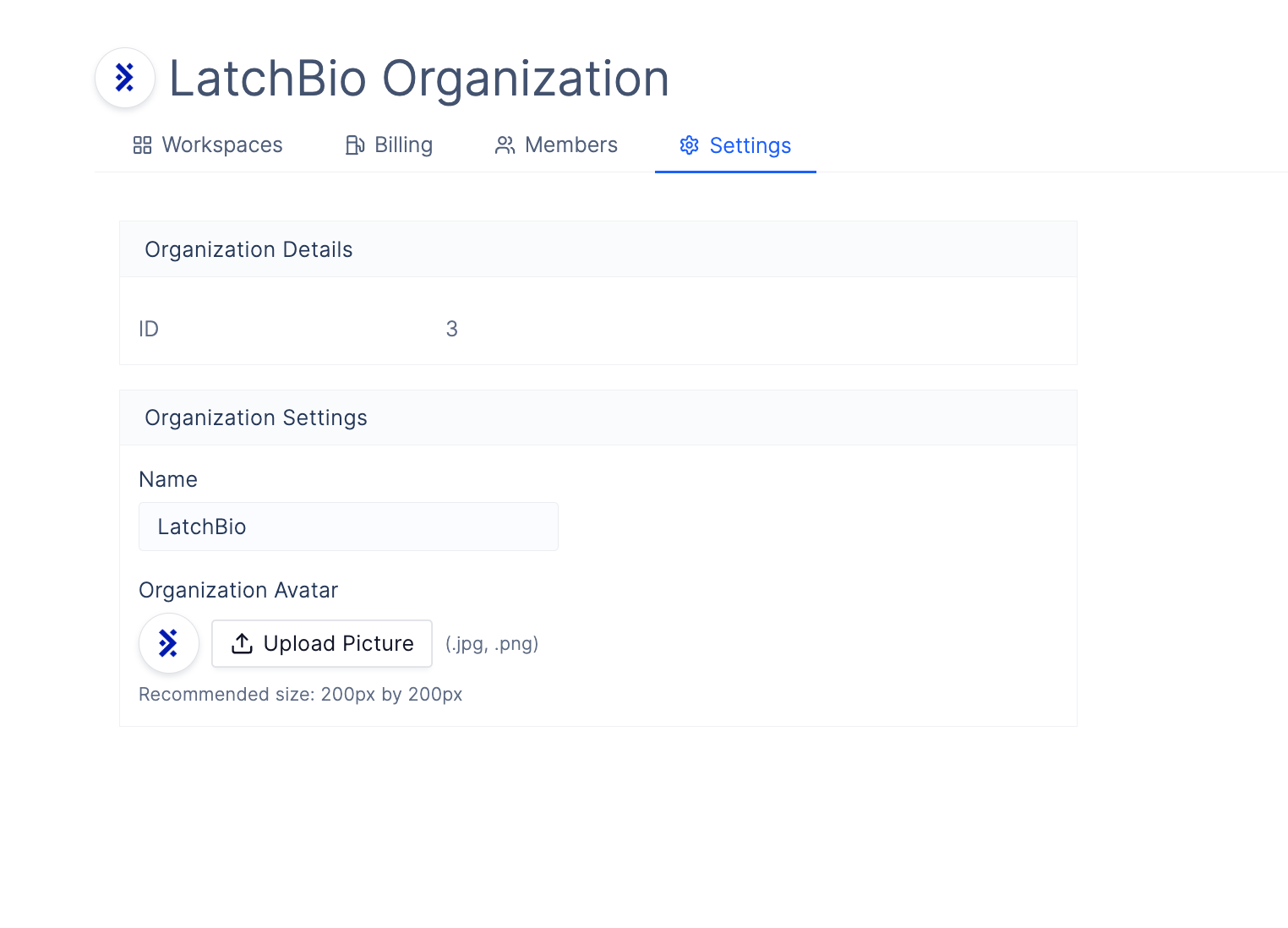Click the (.jpg, .png) format hint
The height and width of the screenshot is (928, 1288).
click(492, 644)
